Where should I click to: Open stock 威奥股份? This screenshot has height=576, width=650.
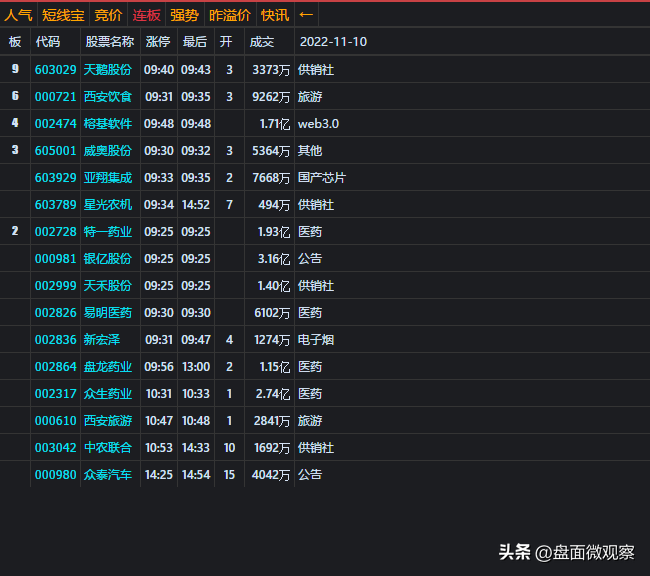[x=108, y=151]
